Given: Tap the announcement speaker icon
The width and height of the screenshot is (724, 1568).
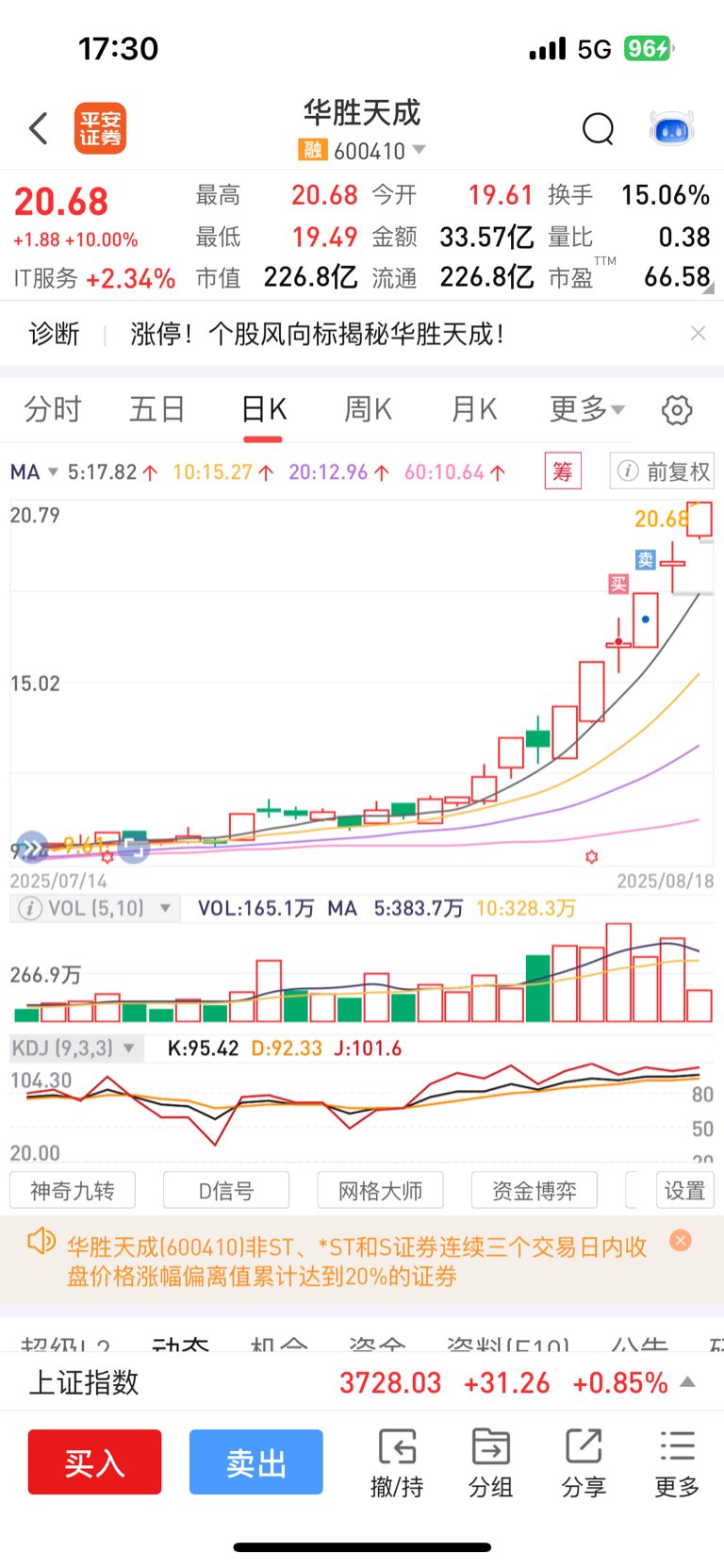Looking at the screenshot, I should click(x=41, y=1241).
